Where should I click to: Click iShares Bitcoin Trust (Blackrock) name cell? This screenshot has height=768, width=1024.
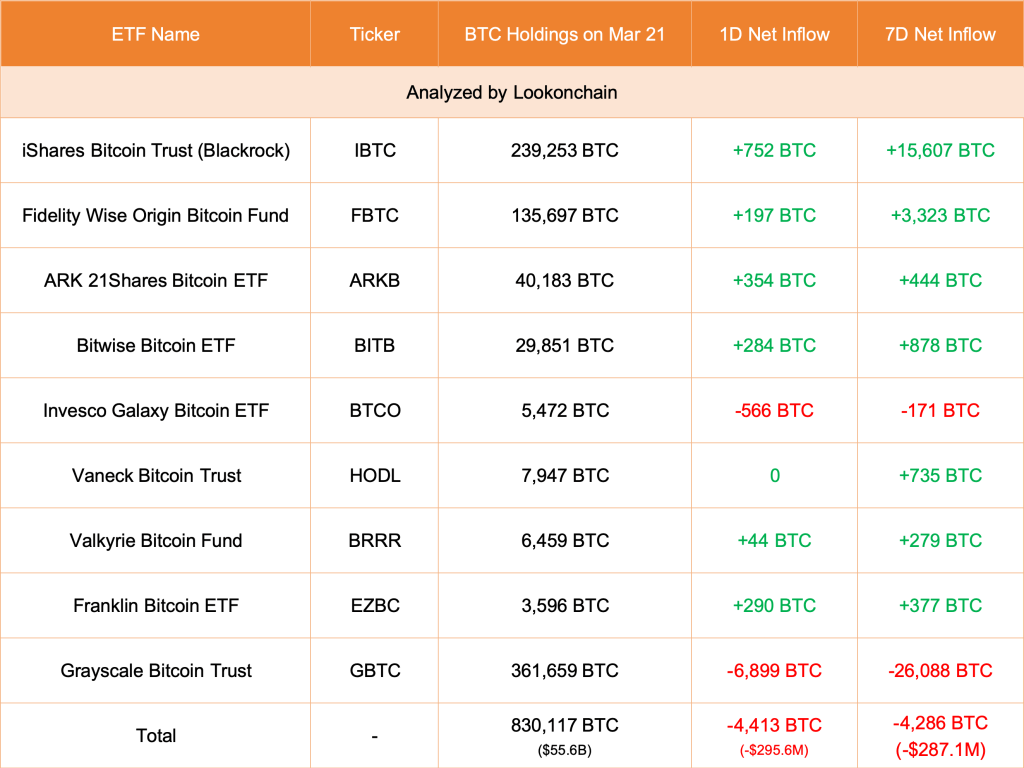[x=155, y=151]
